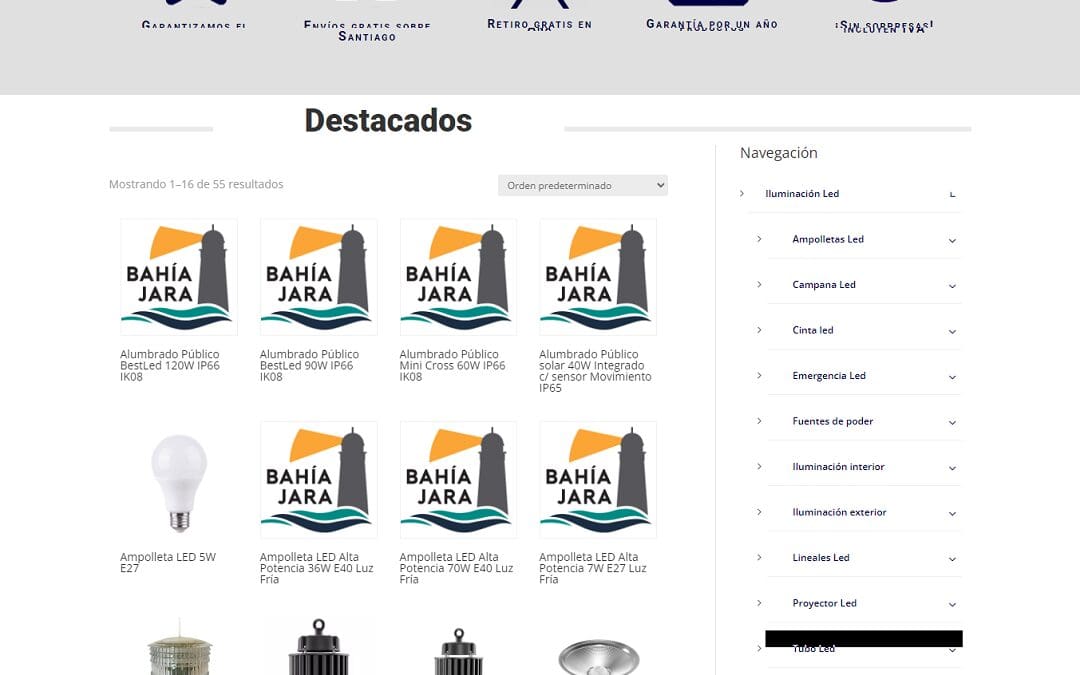This screenshot has height=675, width=1080.
Task: Click Ampolleta LED Alta Potencia 7W E27 title
Action: [x=592, y=568]
